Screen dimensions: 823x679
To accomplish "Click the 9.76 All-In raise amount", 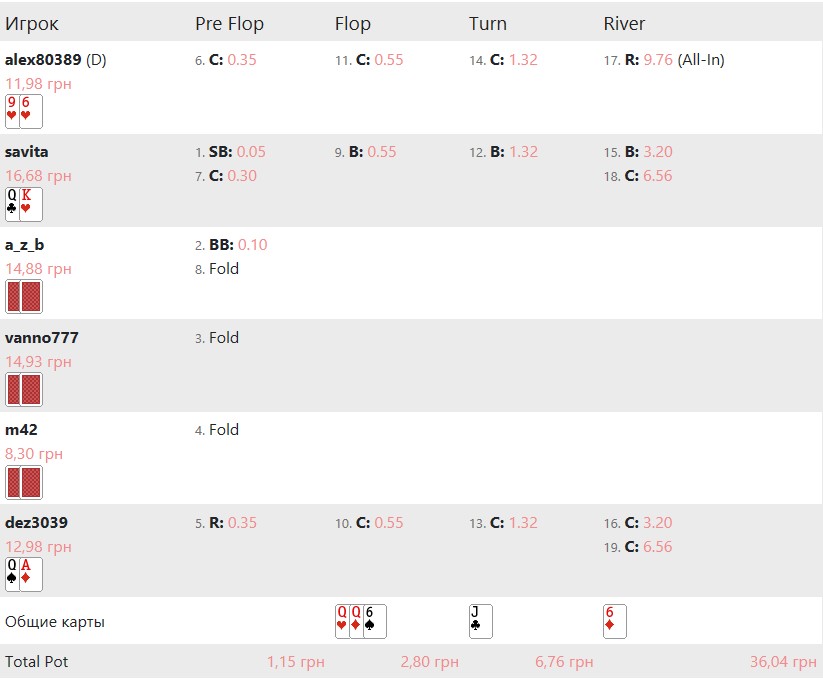I will [658, 60].
